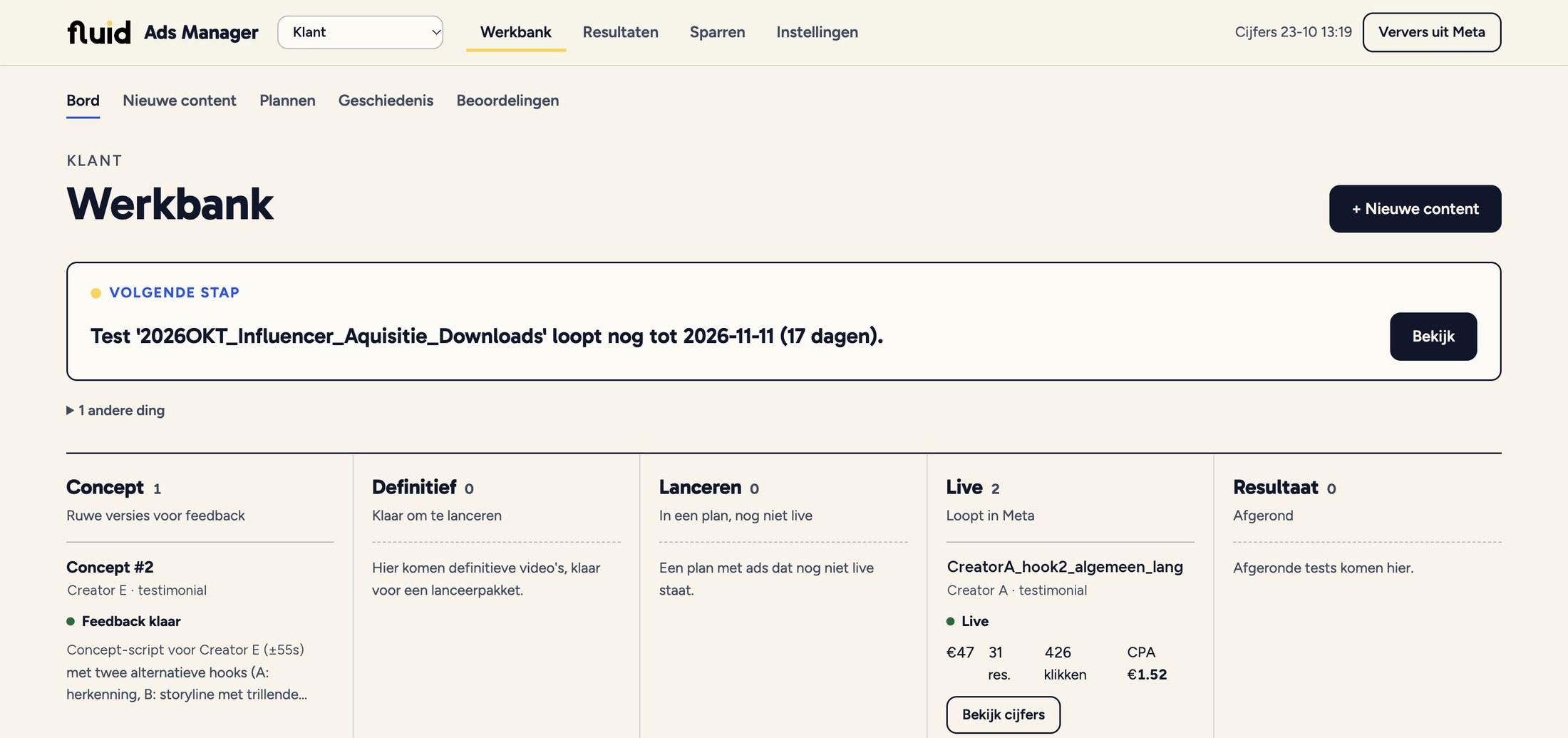Click the VOLGENDE STAP label
1568x738 pixels.
(174, 292)
